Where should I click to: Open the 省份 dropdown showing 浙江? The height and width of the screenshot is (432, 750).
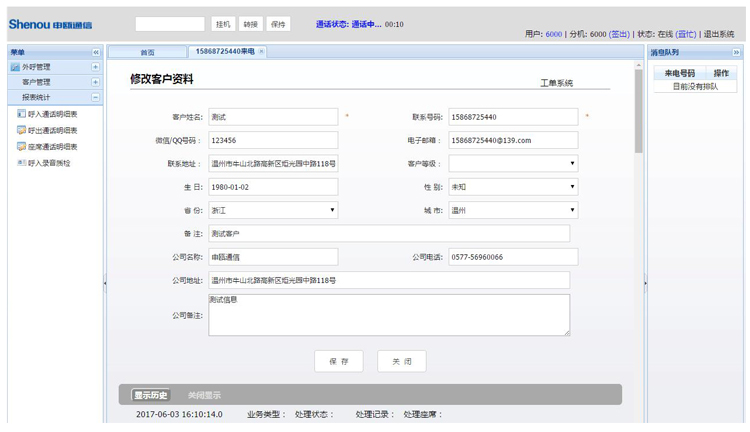coord(273,210)
